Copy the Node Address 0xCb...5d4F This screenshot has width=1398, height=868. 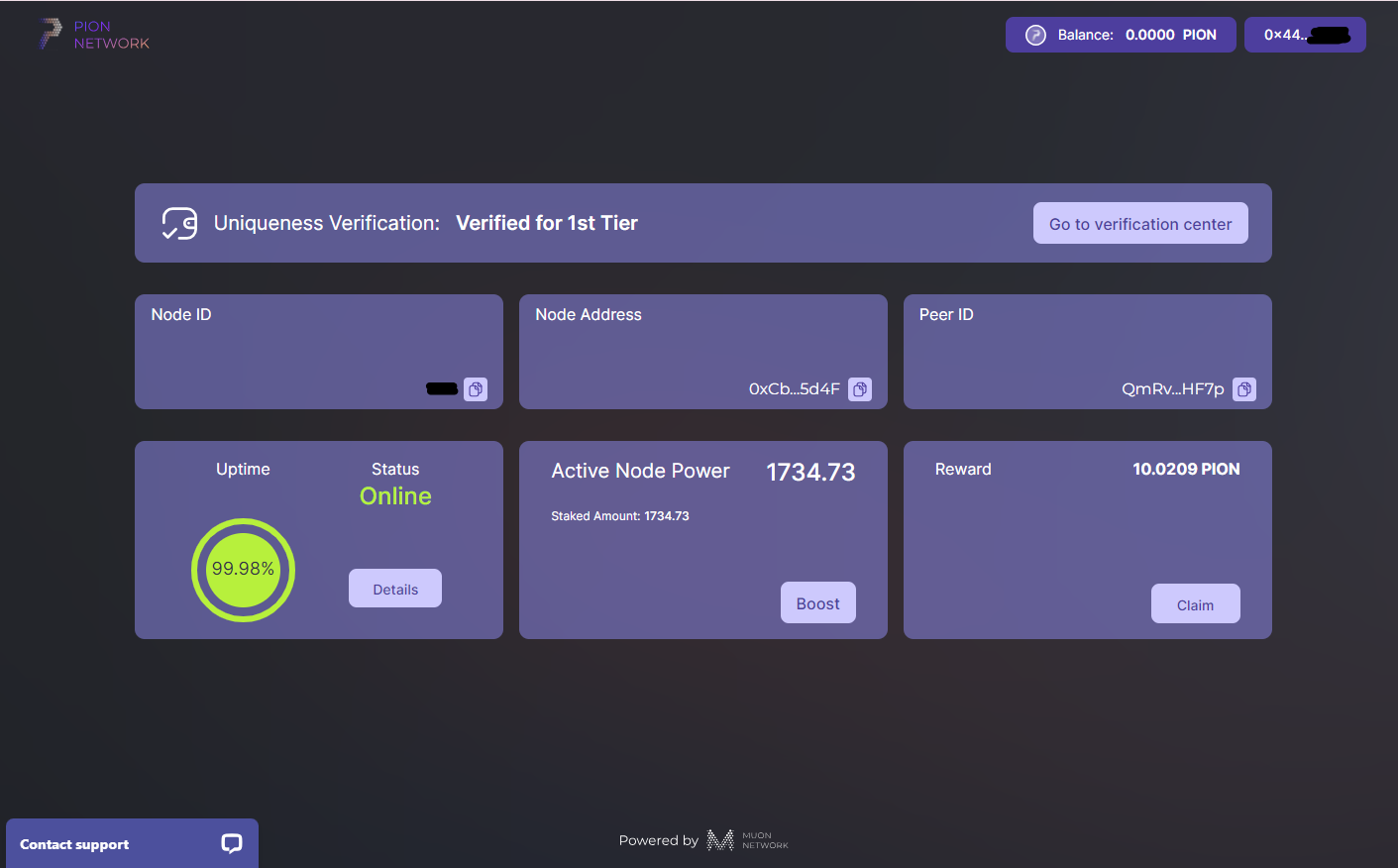point(860,389)
